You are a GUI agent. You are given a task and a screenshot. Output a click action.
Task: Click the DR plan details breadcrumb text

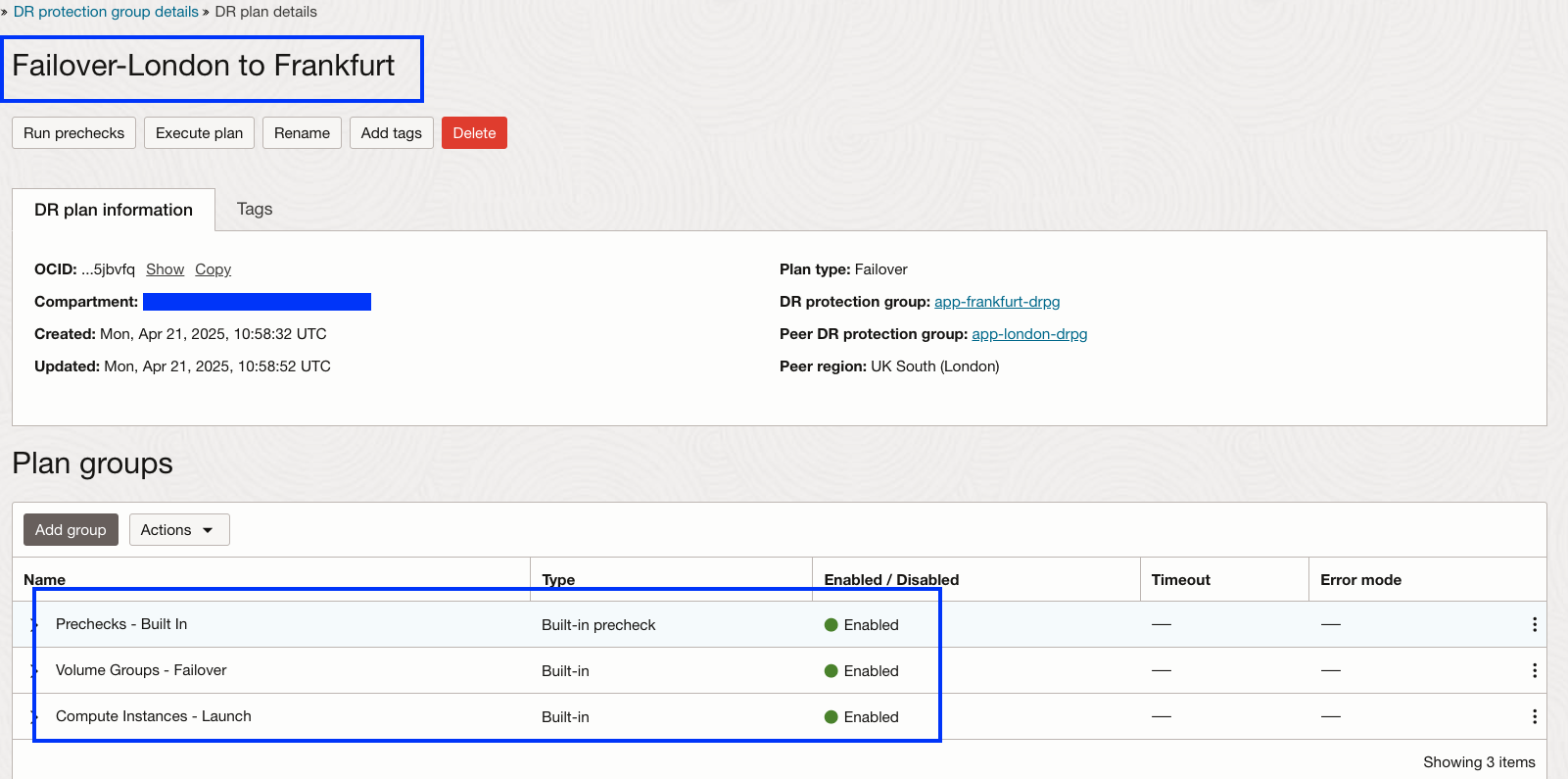tap(266, 12)
